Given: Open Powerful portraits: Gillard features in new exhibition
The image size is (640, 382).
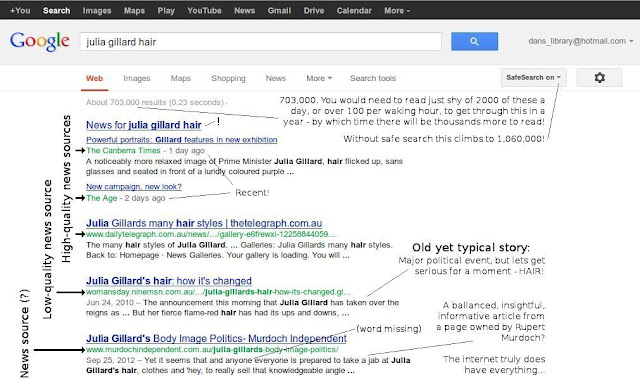Looking at the screenshot, I should (182, 140).
